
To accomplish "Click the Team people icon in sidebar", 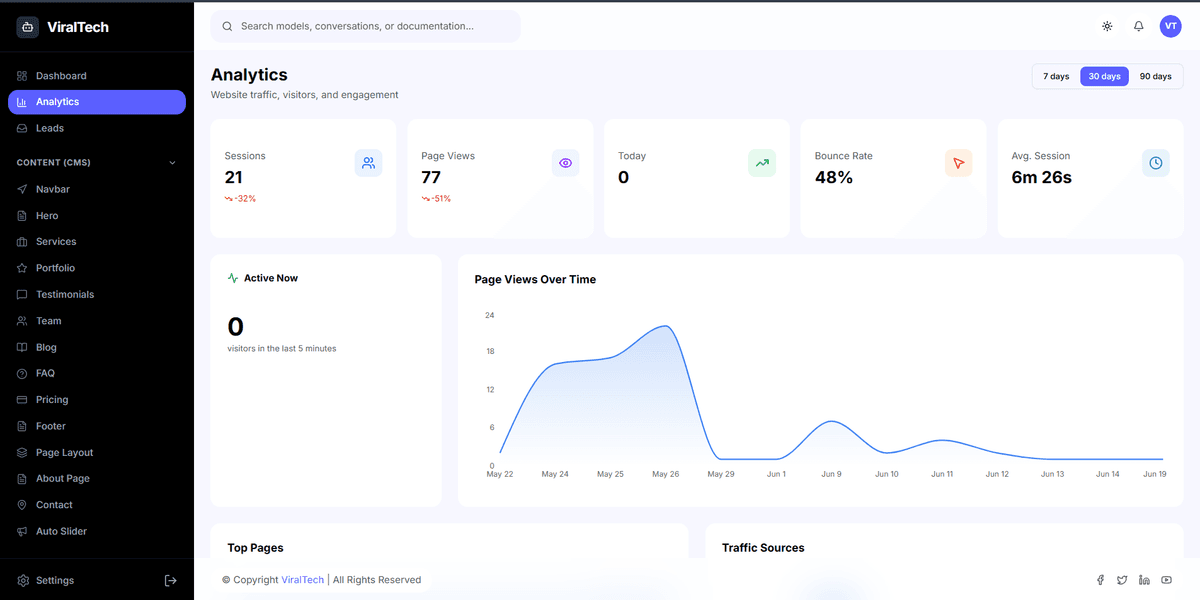I will pos(22,321).
